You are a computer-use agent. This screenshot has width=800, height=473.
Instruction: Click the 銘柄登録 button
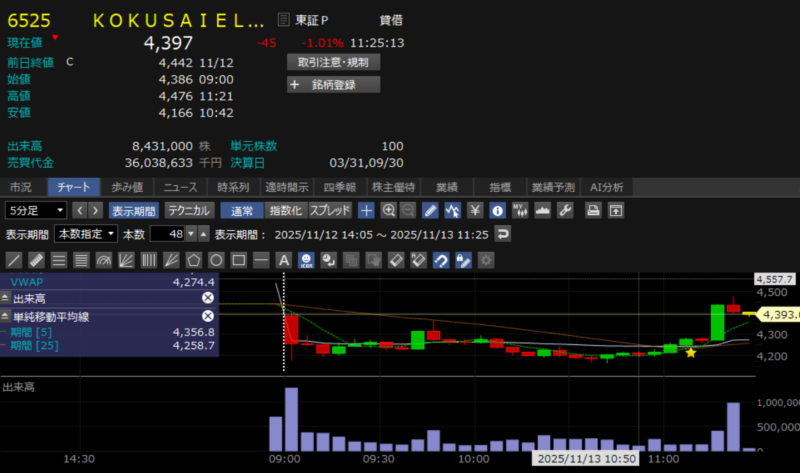tap(333, 85)
